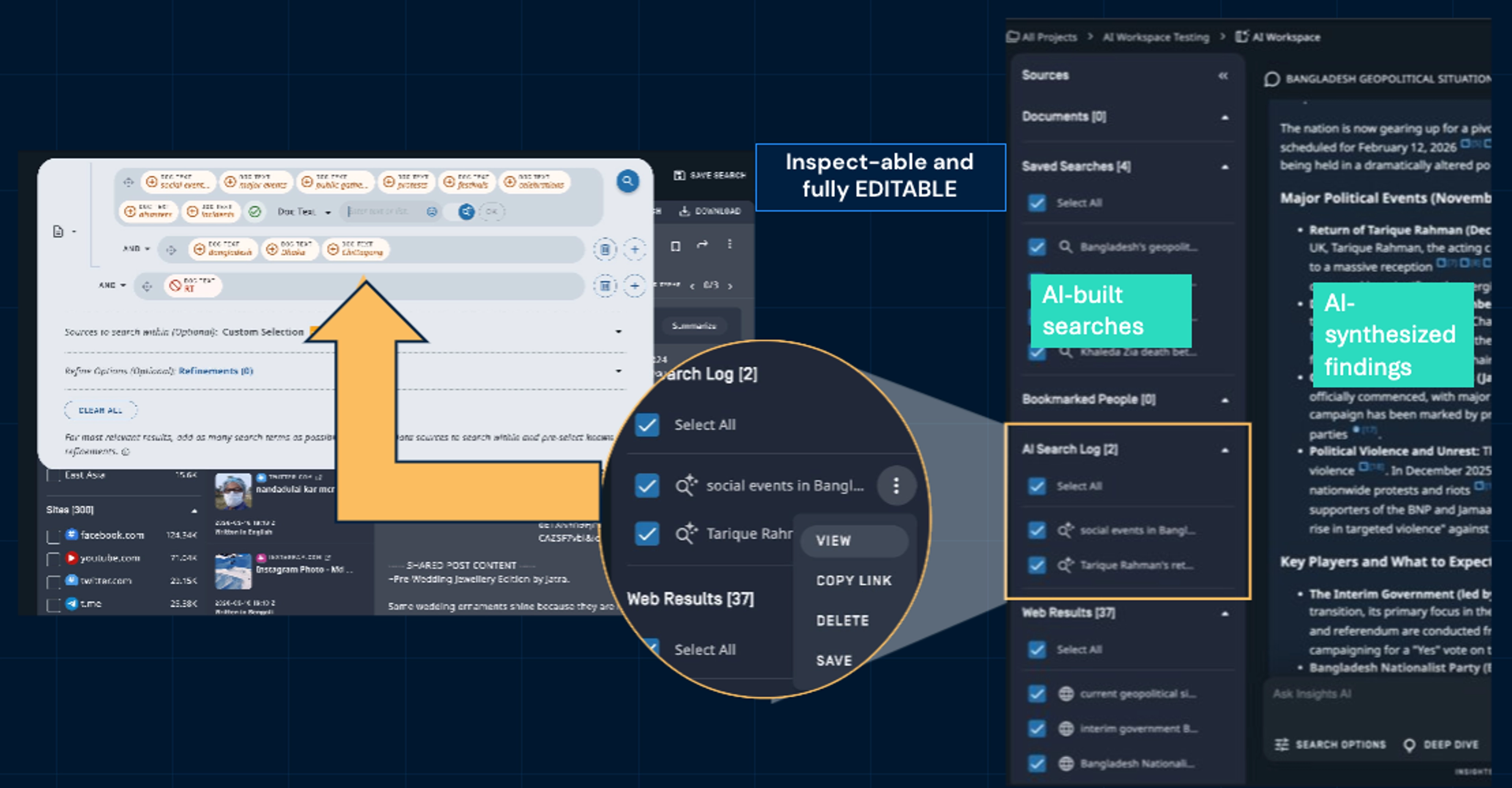Go to the previous result with the left pager arrow
Image resolution: width=1512 pixels, height=788 pixels.
[692, 286]
